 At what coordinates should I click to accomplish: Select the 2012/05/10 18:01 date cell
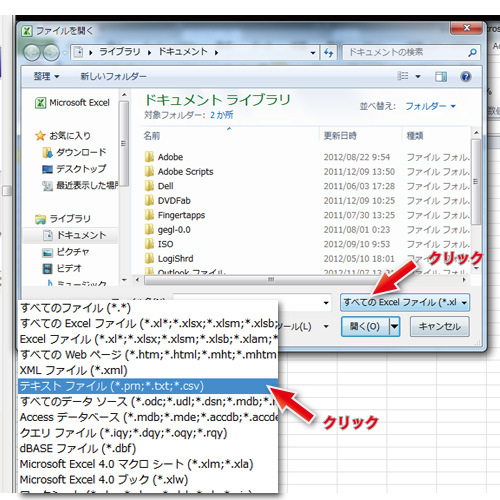coord(359,258)
